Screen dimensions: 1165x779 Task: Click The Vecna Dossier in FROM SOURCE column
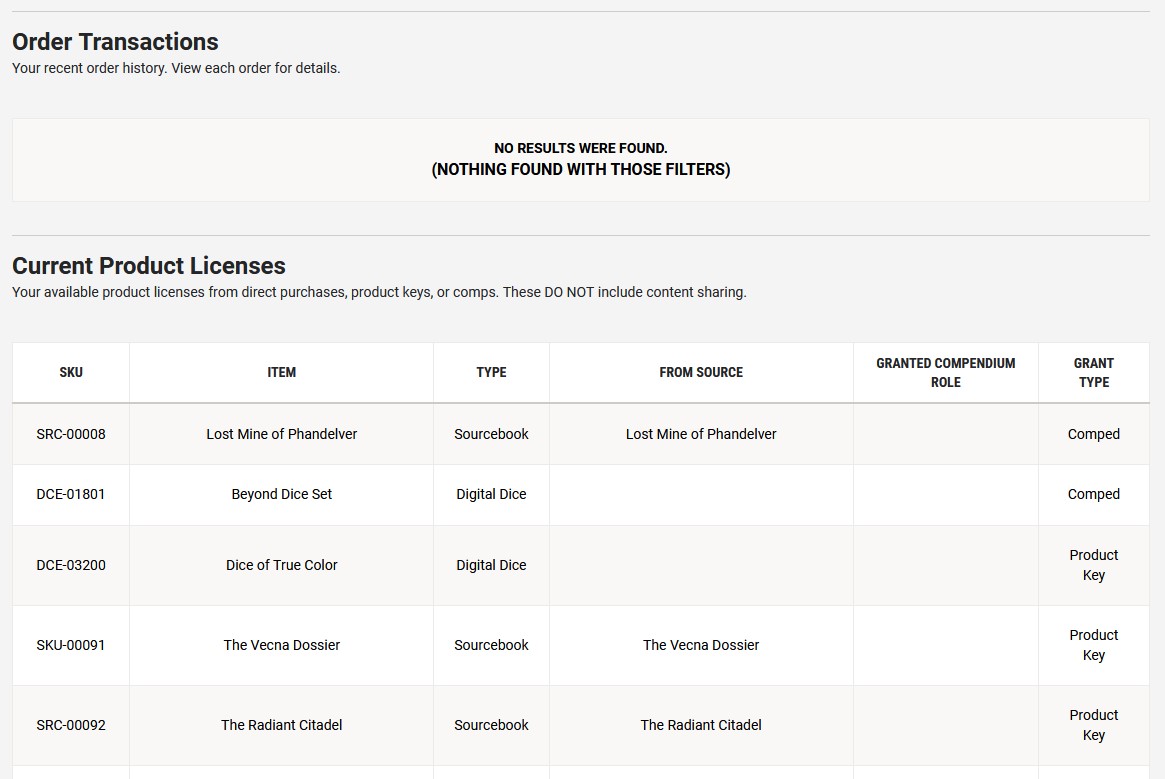click(x=701, y=645)
